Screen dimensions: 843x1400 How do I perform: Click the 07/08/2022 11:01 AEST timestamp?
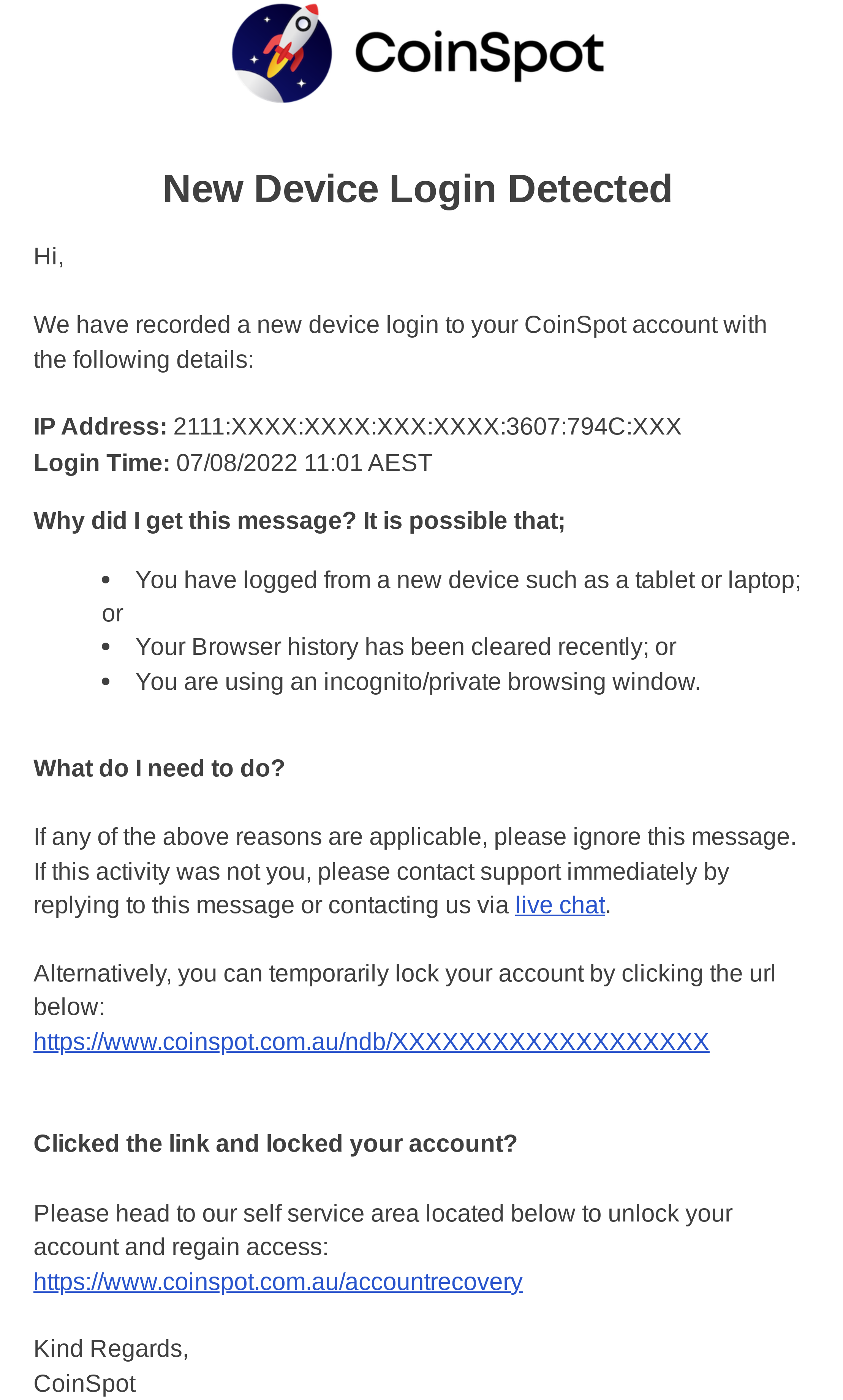[x=304, y=463]
